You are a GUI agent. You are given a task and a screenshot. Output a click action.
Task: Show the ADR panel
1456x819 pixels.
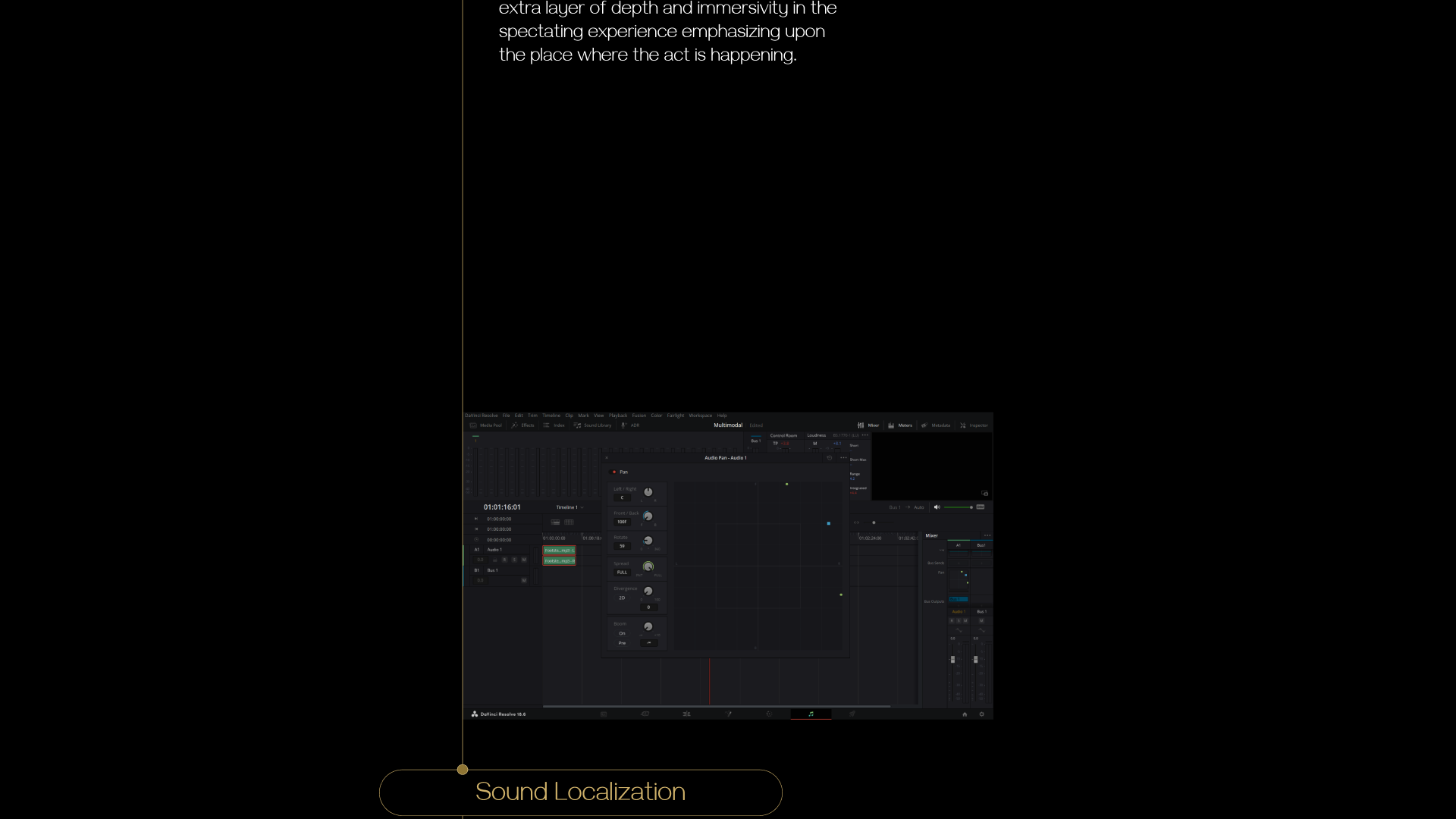(630, 425)
